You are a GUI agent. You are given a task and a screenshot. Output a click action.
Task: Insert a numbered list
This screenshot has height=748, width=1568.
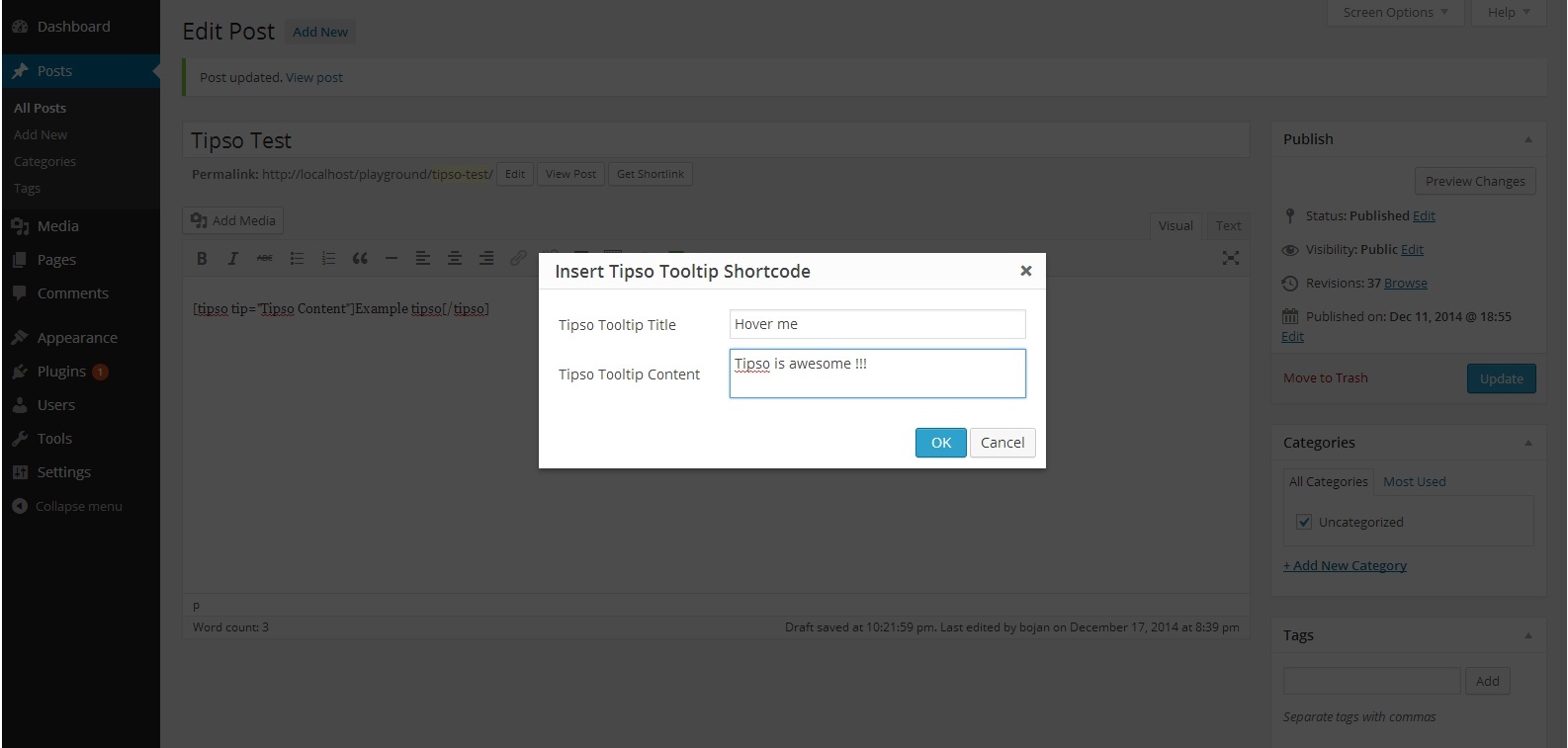328,258
